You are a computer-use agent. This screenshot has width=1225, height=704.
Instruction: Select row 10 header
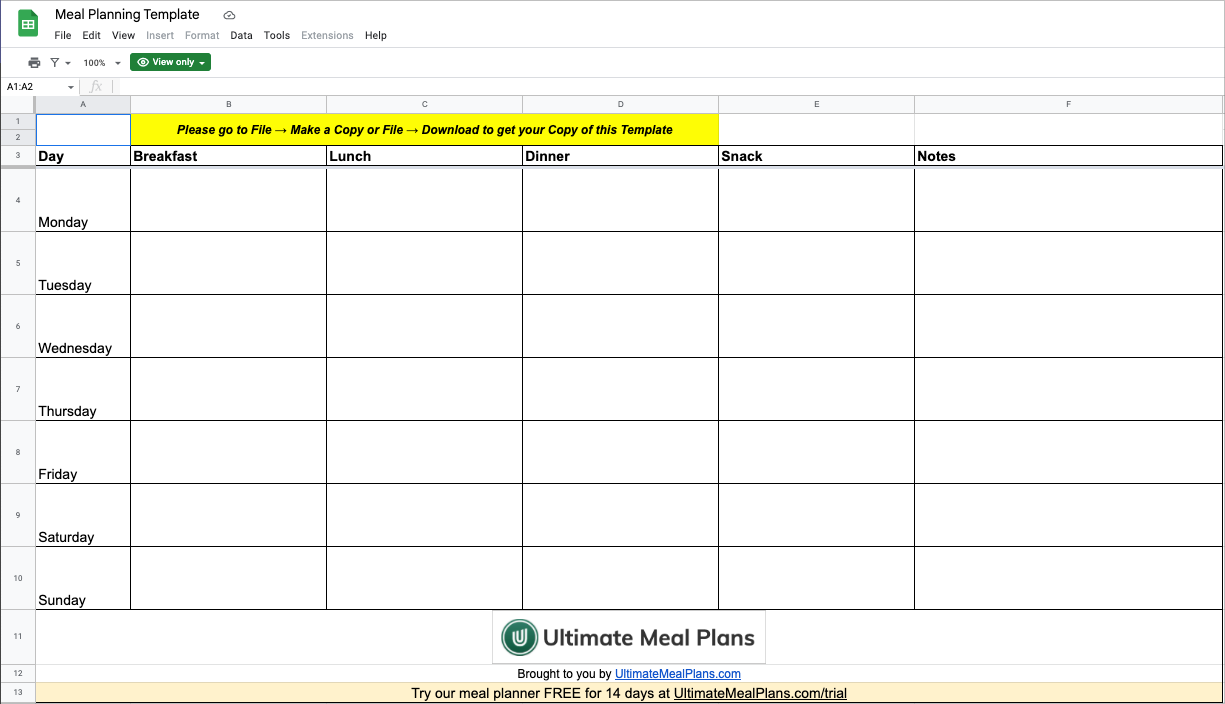click(18, 578)
